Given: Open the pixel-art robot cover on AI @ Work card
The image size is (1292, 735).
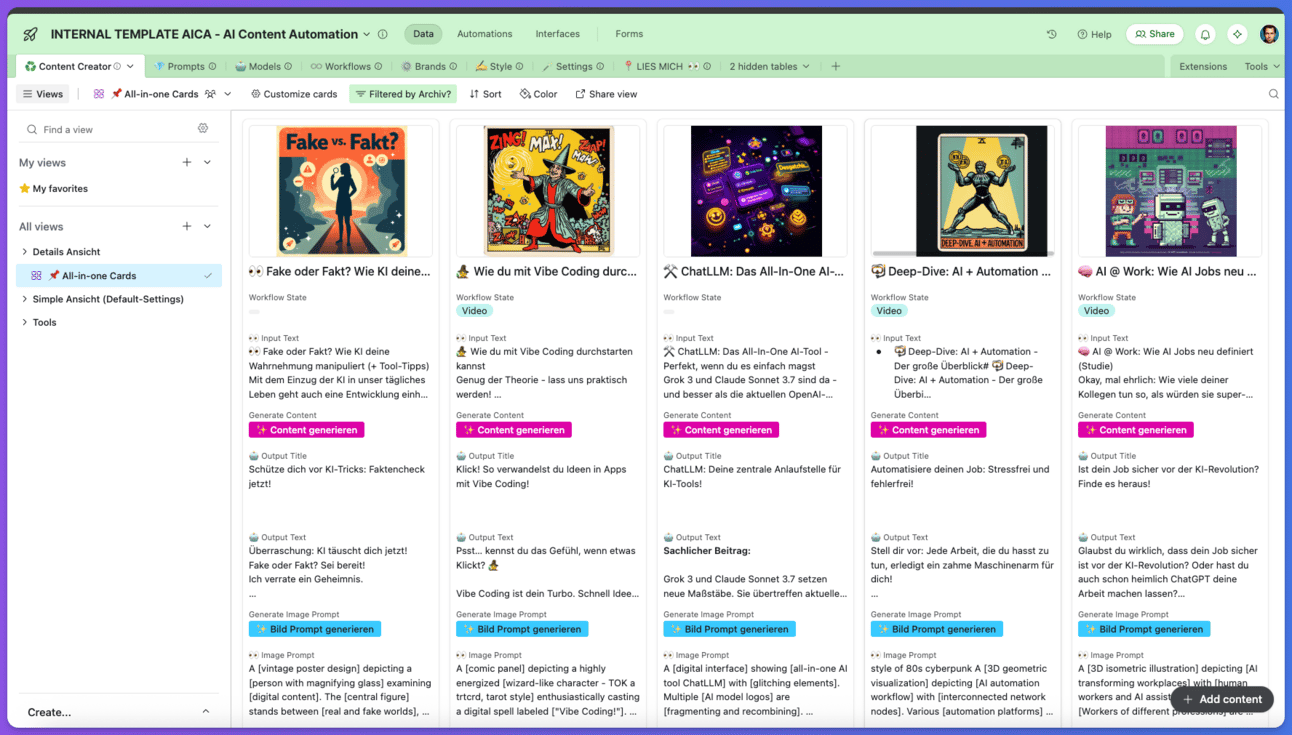Looking at the screenshot, I should pos(1170,191).
